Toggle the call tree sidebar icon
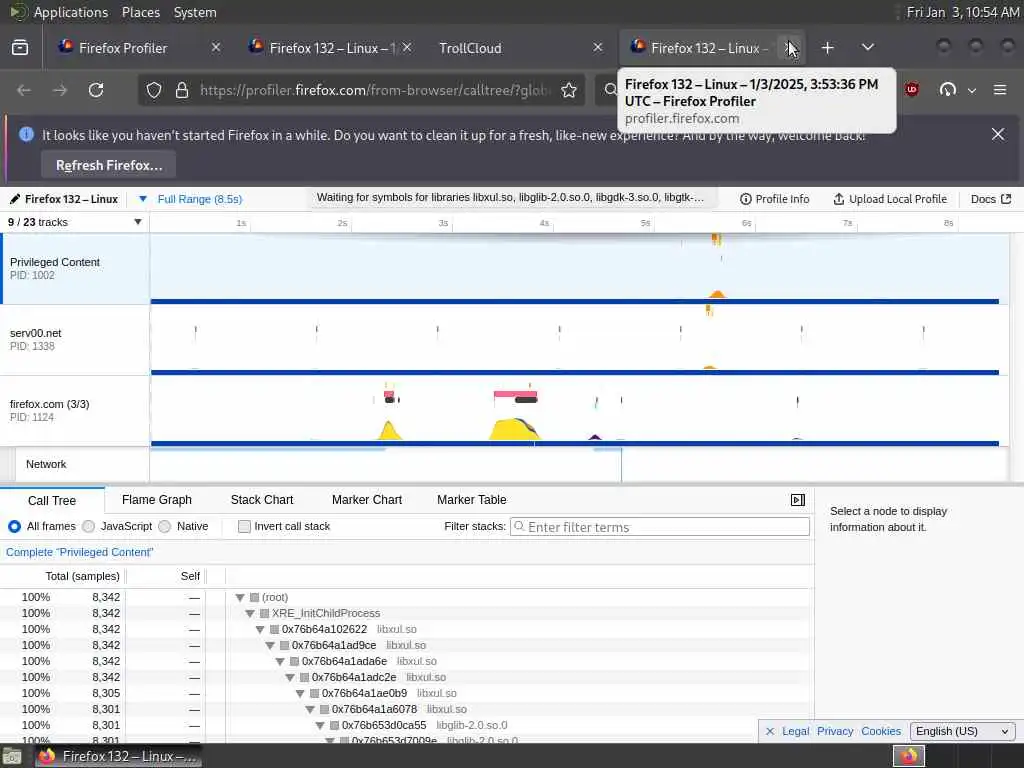The height and width of the screenshot is (768, 1024). pyautogui.click(x=797, y=500)
